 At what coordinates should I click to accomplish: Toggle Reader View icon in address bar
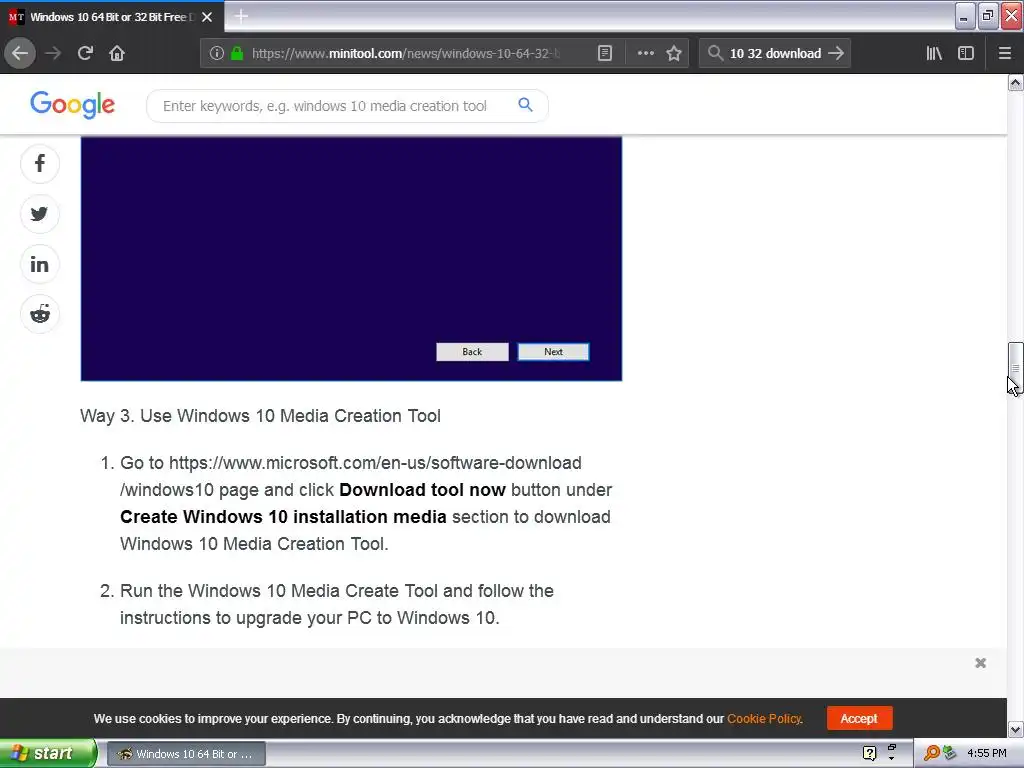pyautogui.click(x=605, y=54)
